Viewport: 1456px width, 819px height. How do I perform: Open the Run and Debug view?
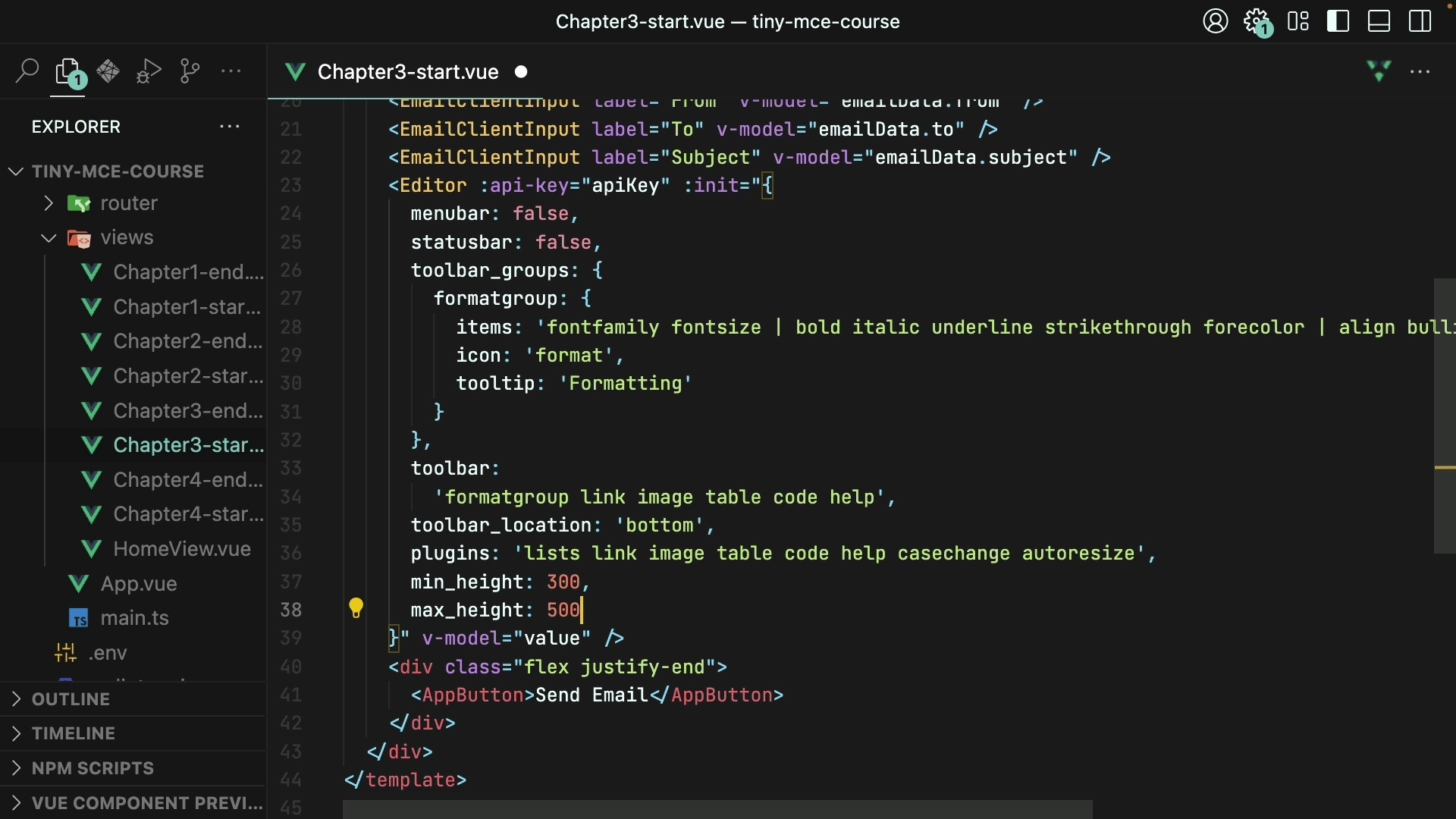coord(149,71)
